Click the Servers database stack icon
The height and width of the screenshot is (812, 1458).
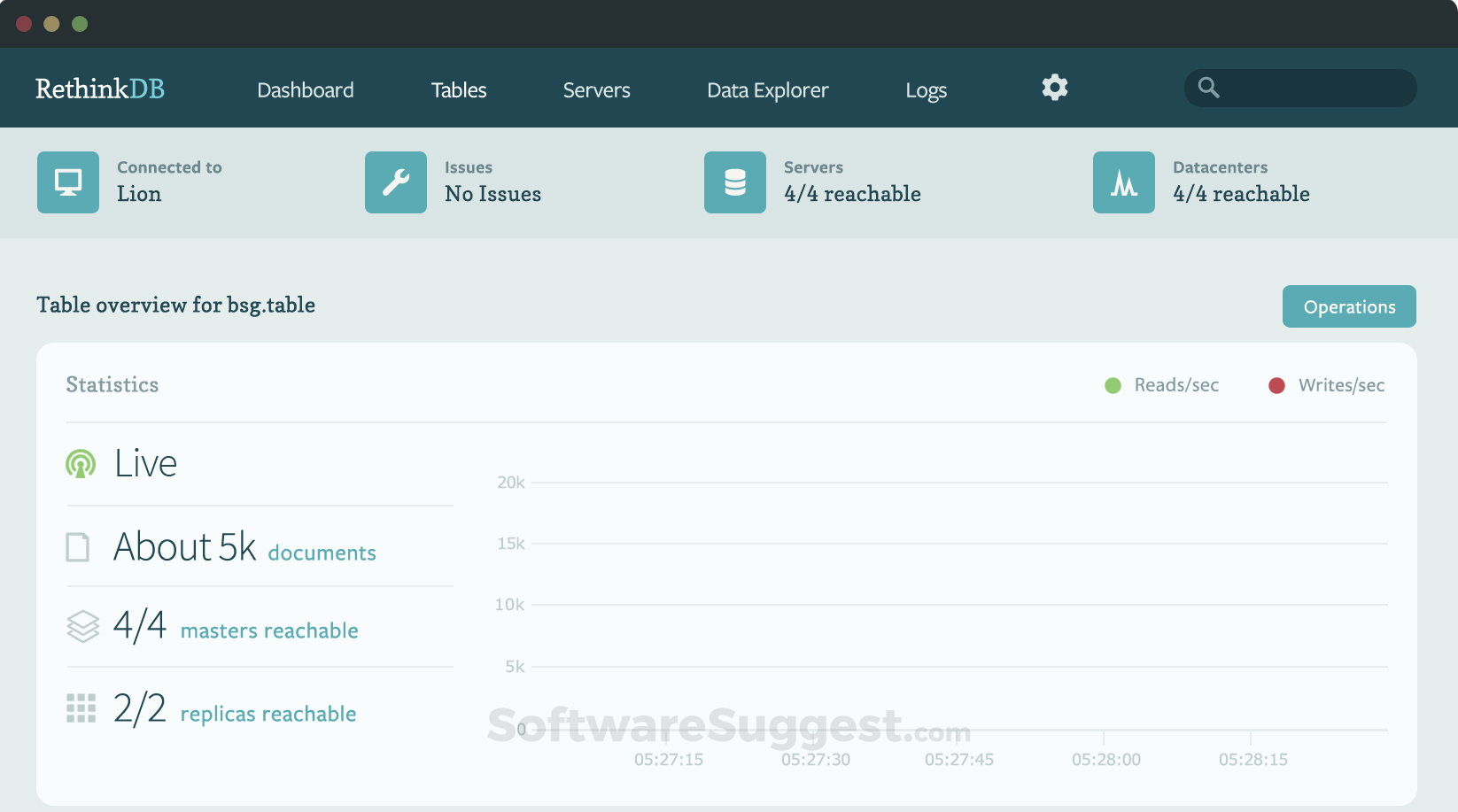(x=734, y=182)
